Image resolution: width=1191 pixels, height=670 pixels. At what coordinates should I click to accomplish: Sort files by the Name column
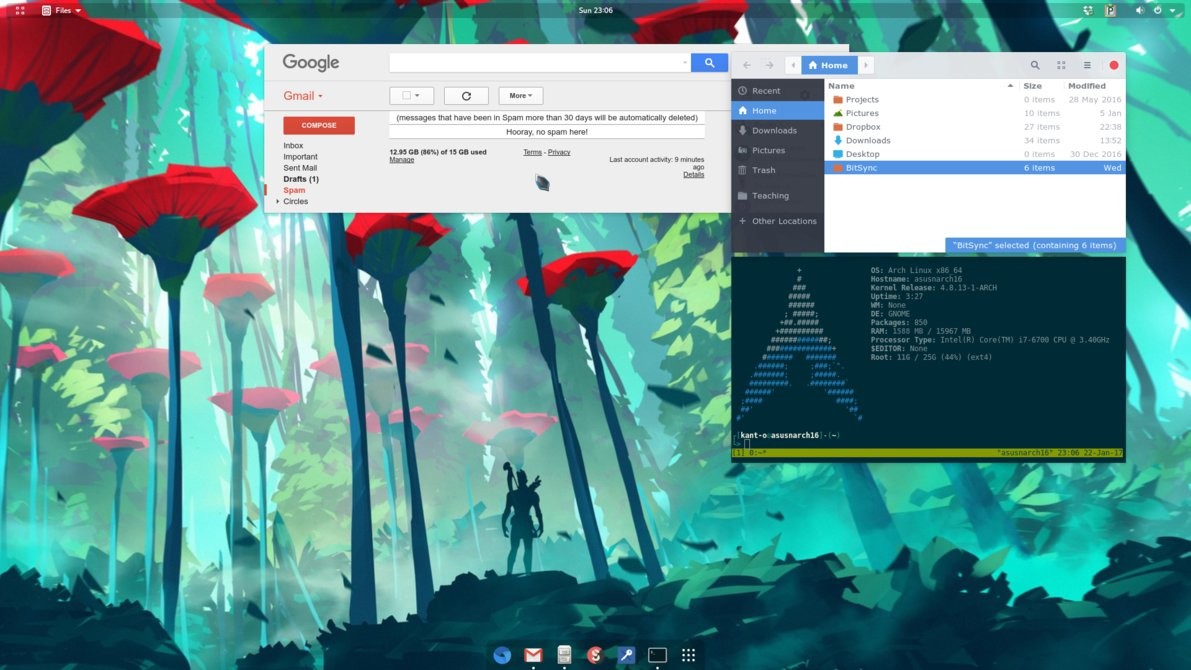pos(921,86)
